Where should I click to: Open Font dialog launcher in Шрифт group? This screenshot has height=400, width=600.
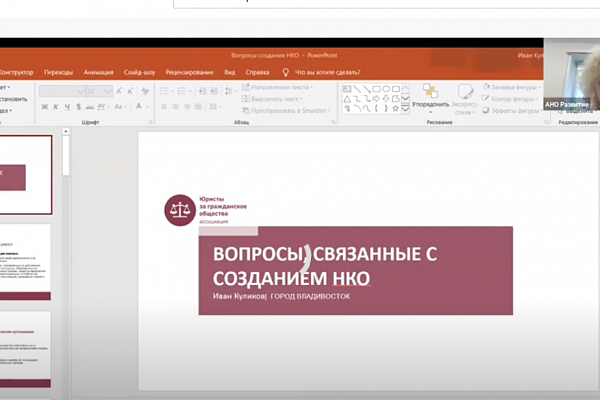[x=150, y=122]
